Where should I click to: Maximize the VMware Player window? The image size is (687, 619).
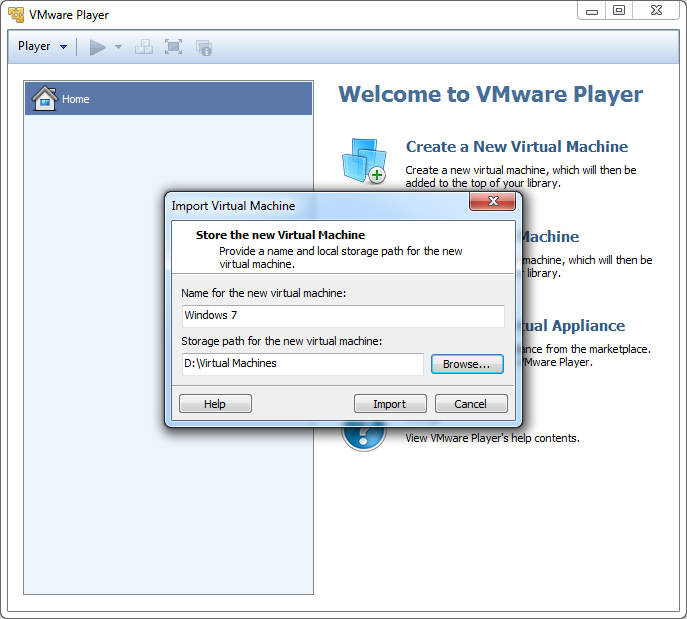click(619, 10)
